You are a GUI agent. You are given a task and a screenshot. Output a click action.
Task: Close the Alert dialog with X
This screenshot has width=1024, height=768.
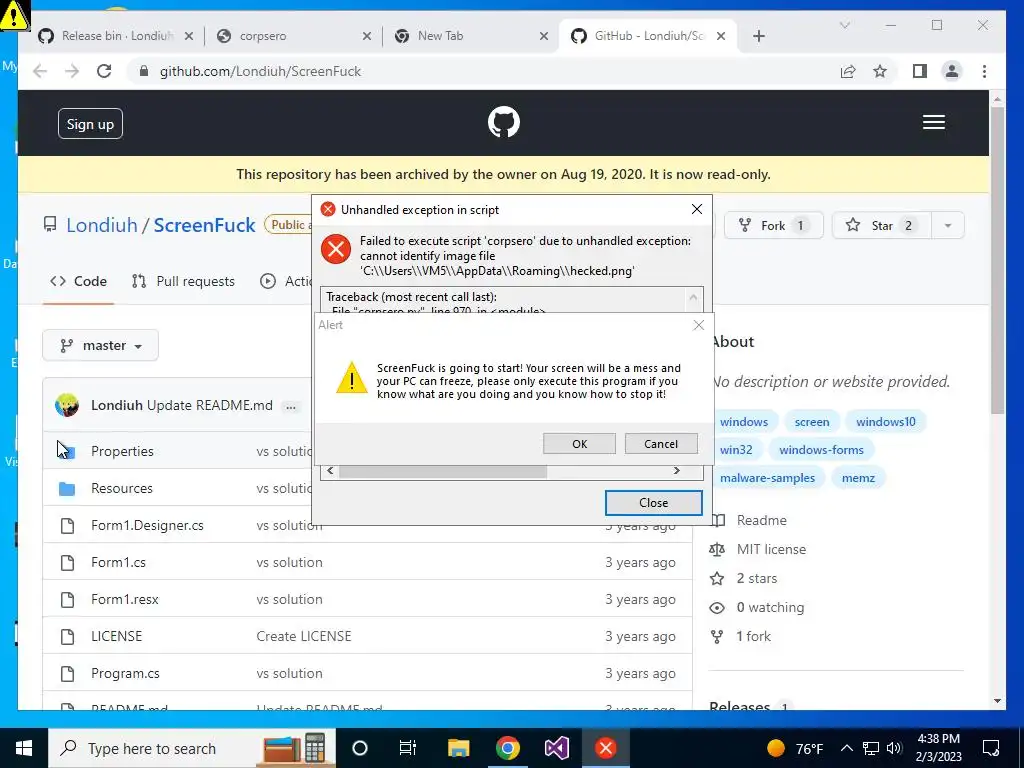coord(699,325)
